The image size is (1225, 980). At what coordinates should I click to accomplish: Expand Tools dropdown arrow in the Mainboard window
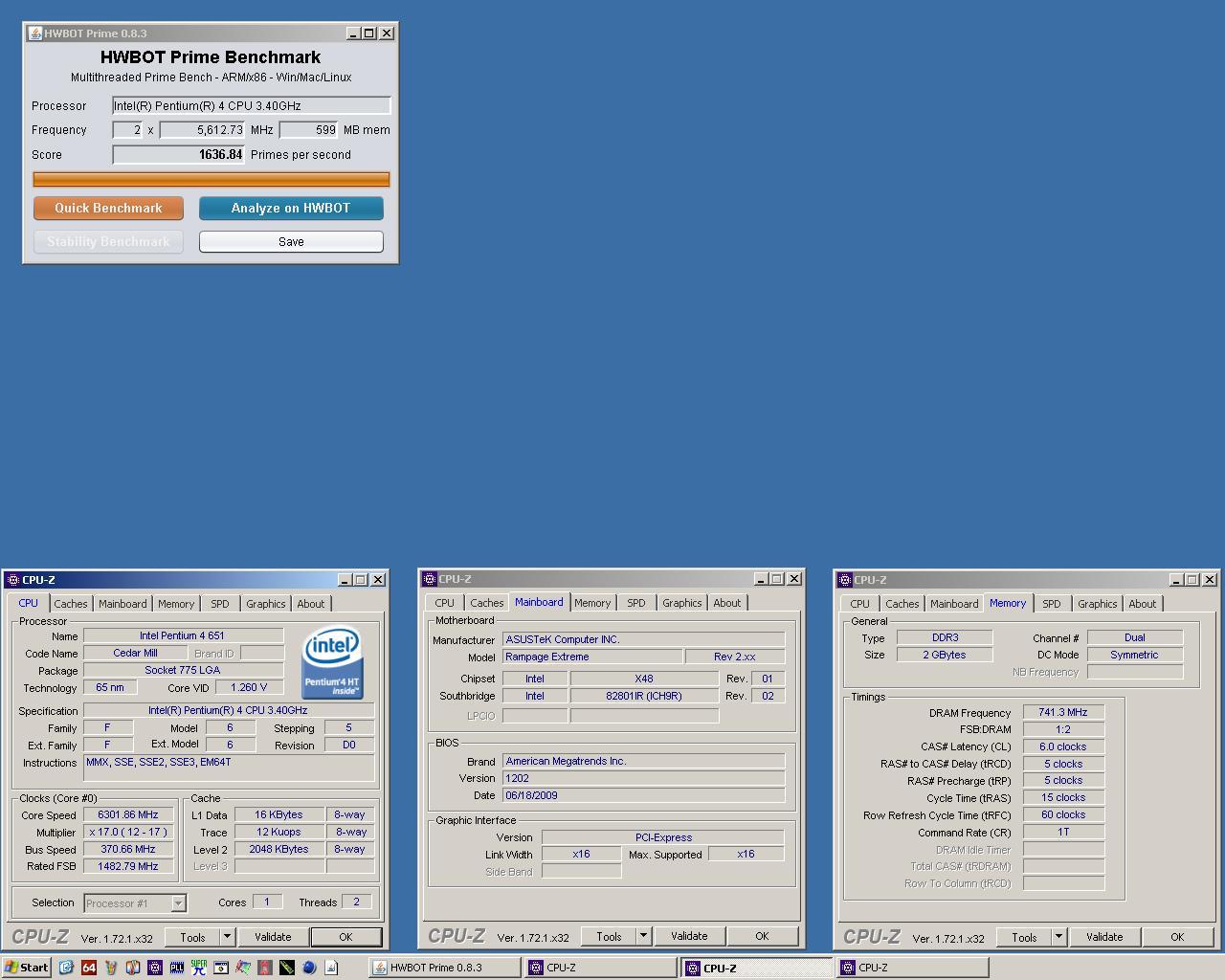(x=644, y=936)
